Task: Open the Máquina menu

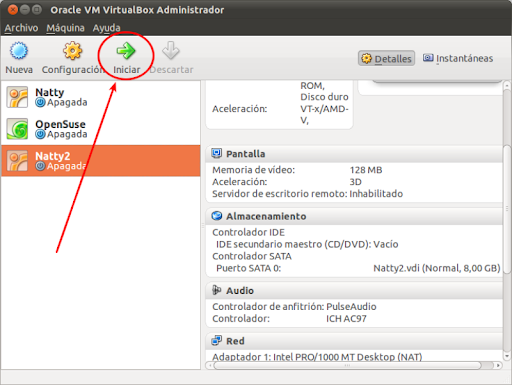Action: 65,28
